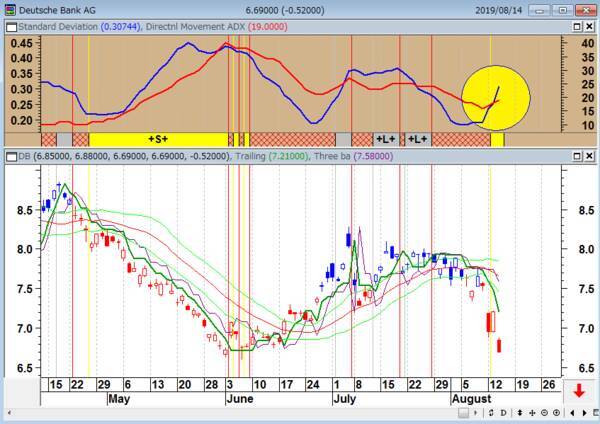Maximize the DB price chart panel
The height and width of the screenshot is (424, 600).
click(x=577, y=156)
